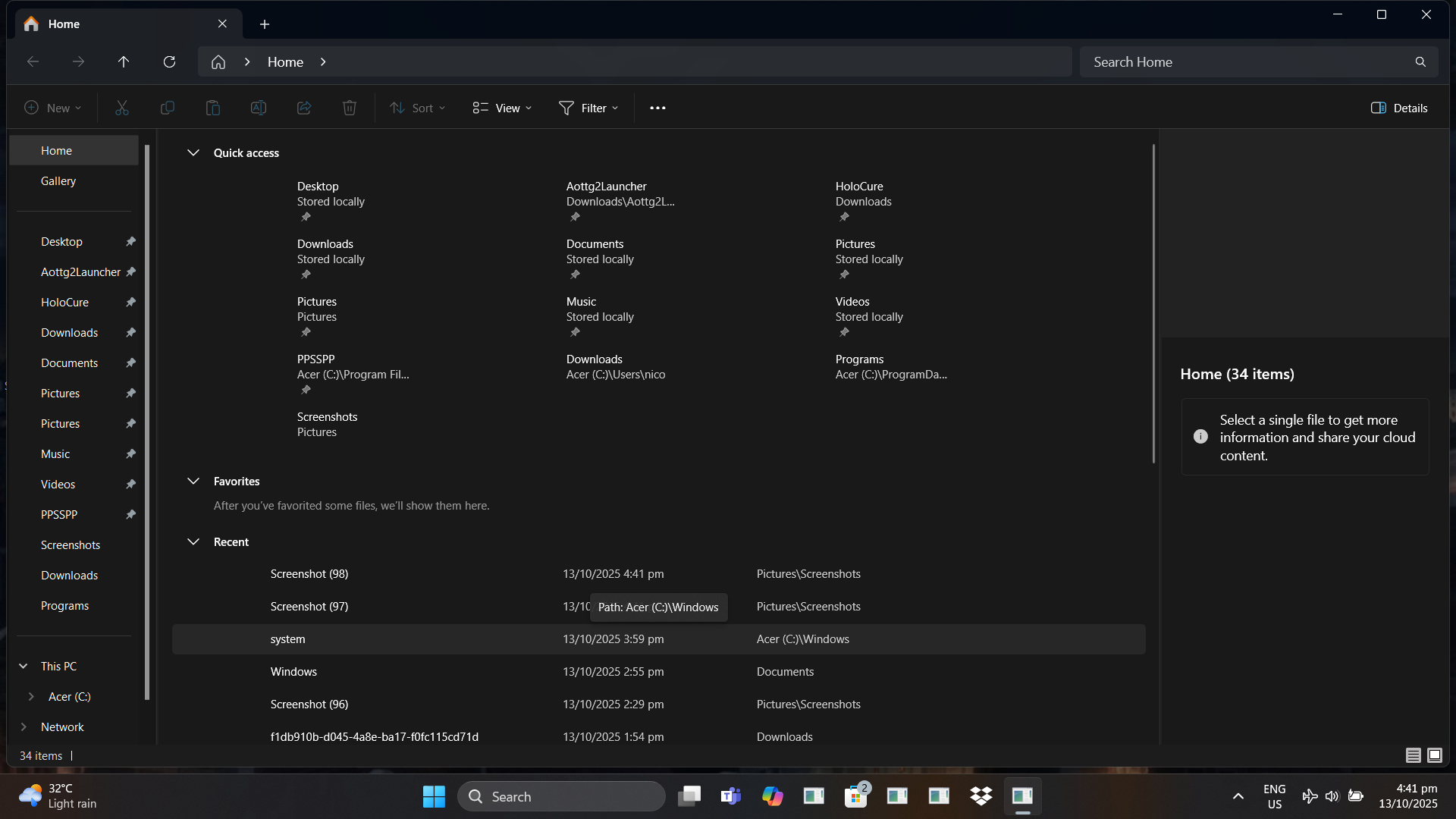Open the See more ellipsis menu
This screenshot has height=819, width=1456.
click(657, 108)
